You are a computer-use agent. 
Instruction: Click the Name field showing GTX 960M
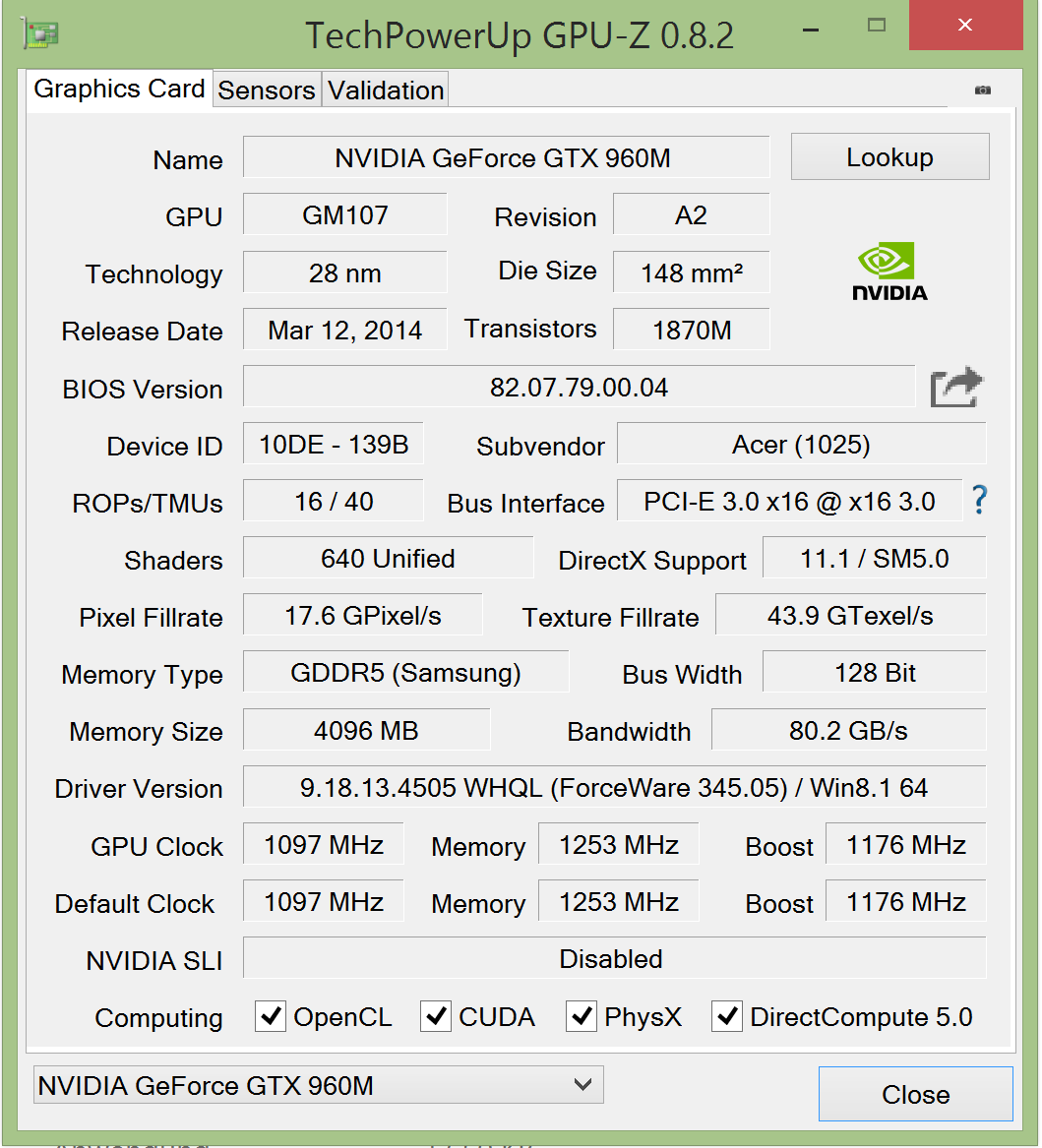pyautogui.click(x=506, y=157)
